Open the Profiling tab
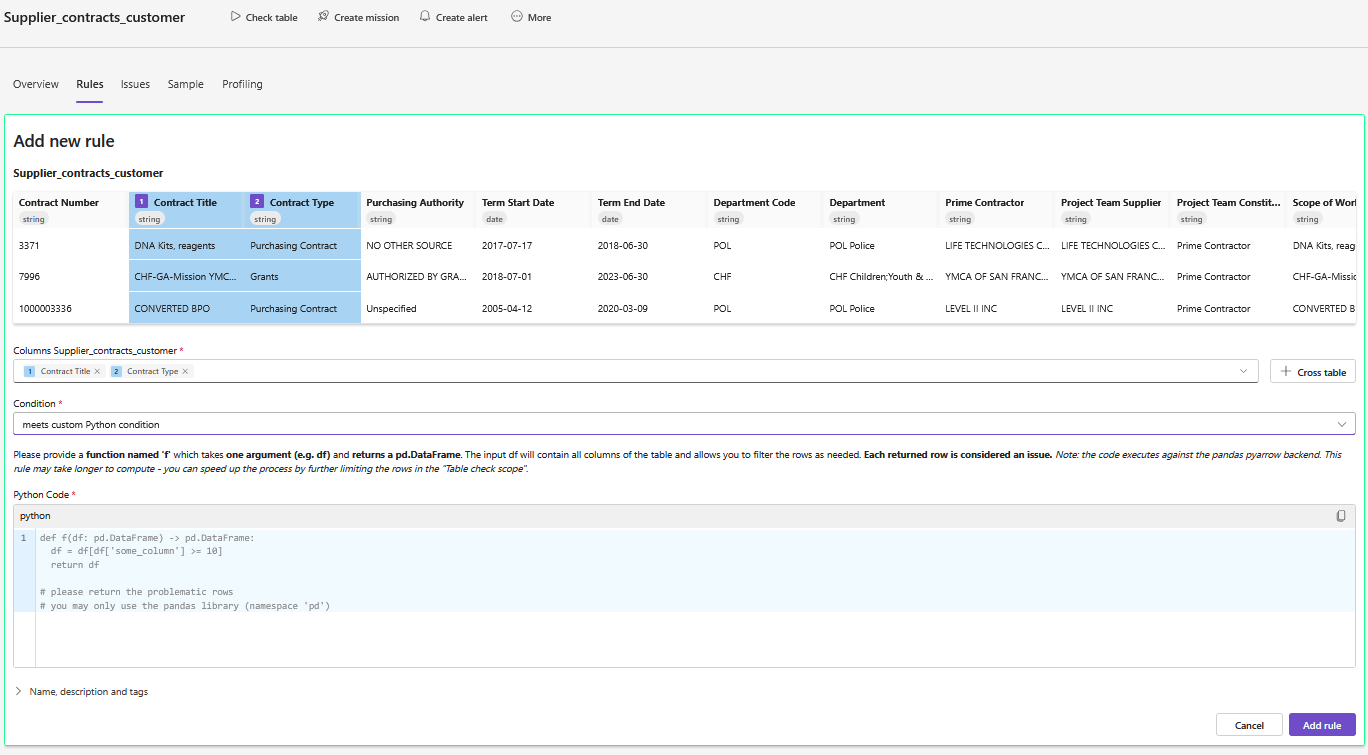1368x755 pixels. tap(242, 84)
